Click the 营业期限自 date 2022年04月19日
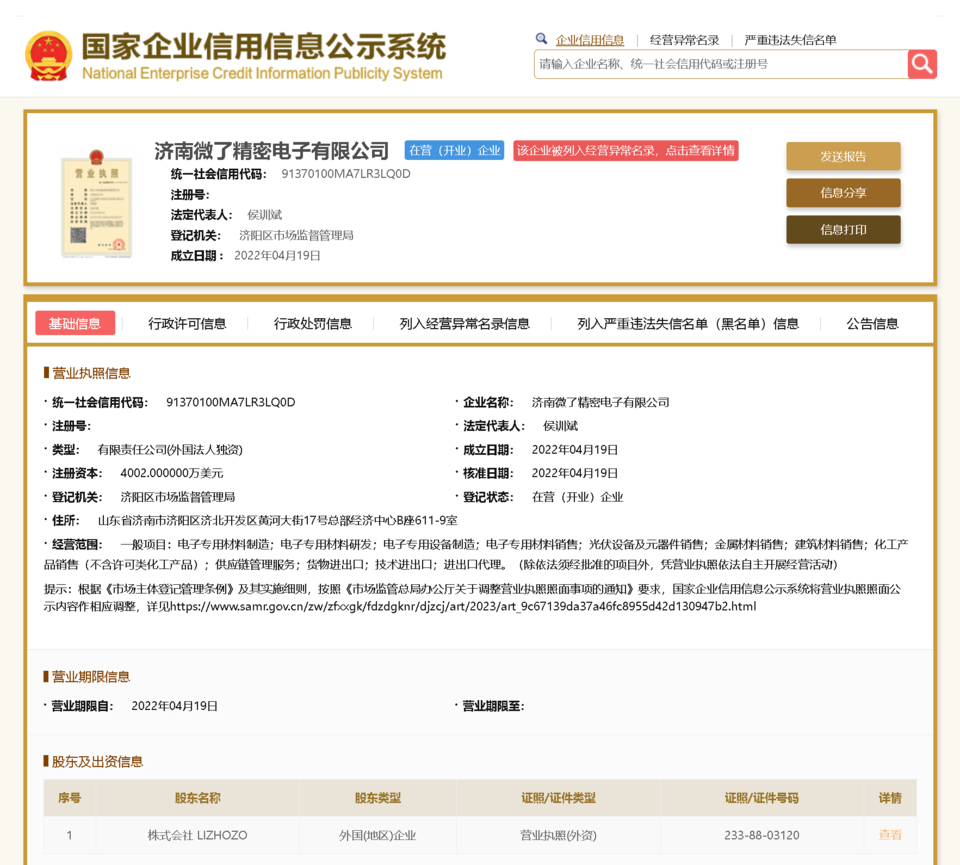960x865 pixels. (x=174, y=706)
